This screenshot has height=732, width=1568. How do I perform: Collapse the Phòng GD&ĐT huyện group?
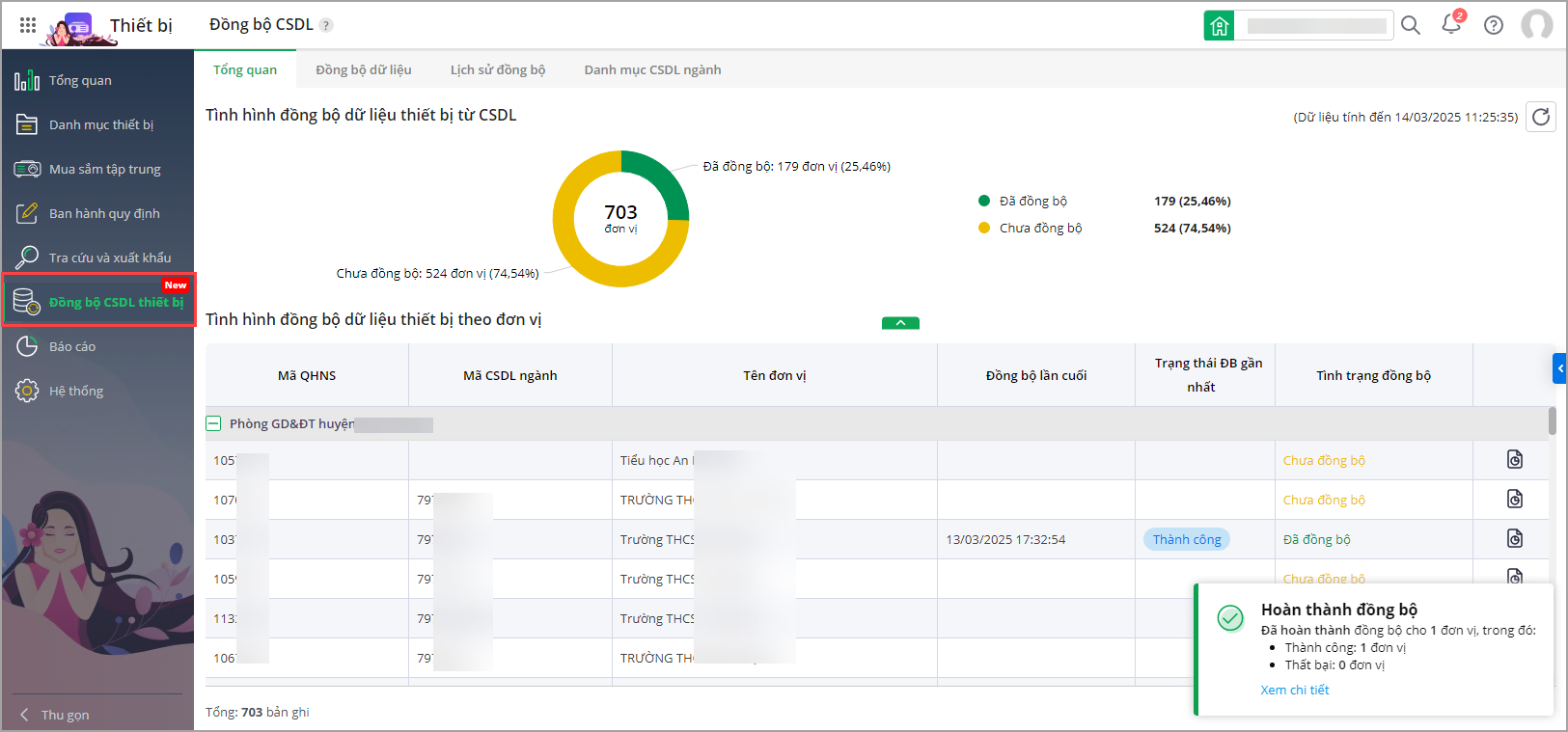tap(214, 423)
